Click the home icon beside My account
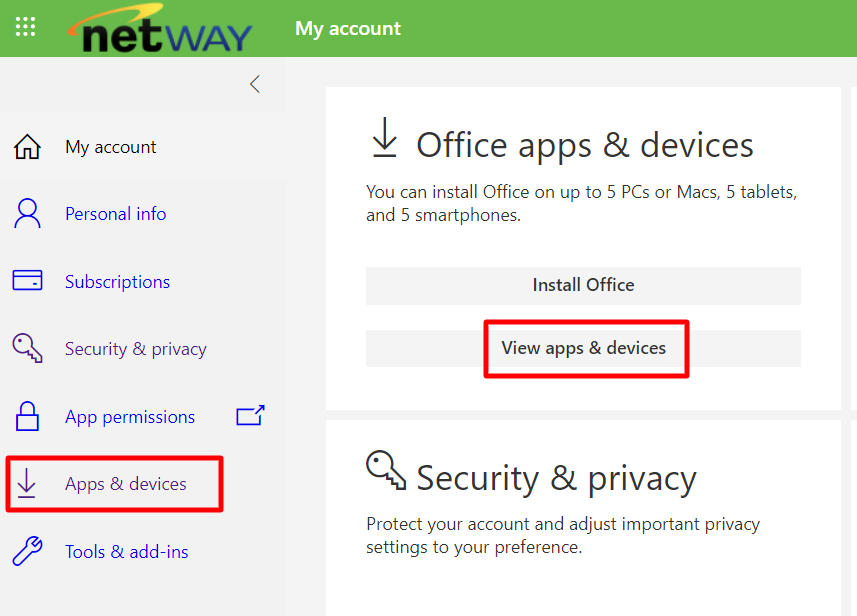Viewport: 857px width, 616px height. pyautogui.click(x=27, y=147)
